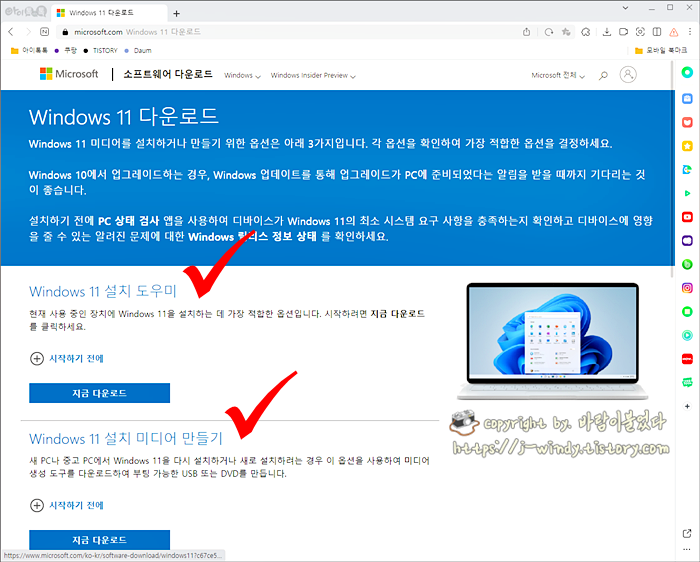The height and width of the screenshot is (562, 700).
Task: Click the 소프트웨어 다운로드 header link
Action: pyautogui.click(x=168, y=74)
